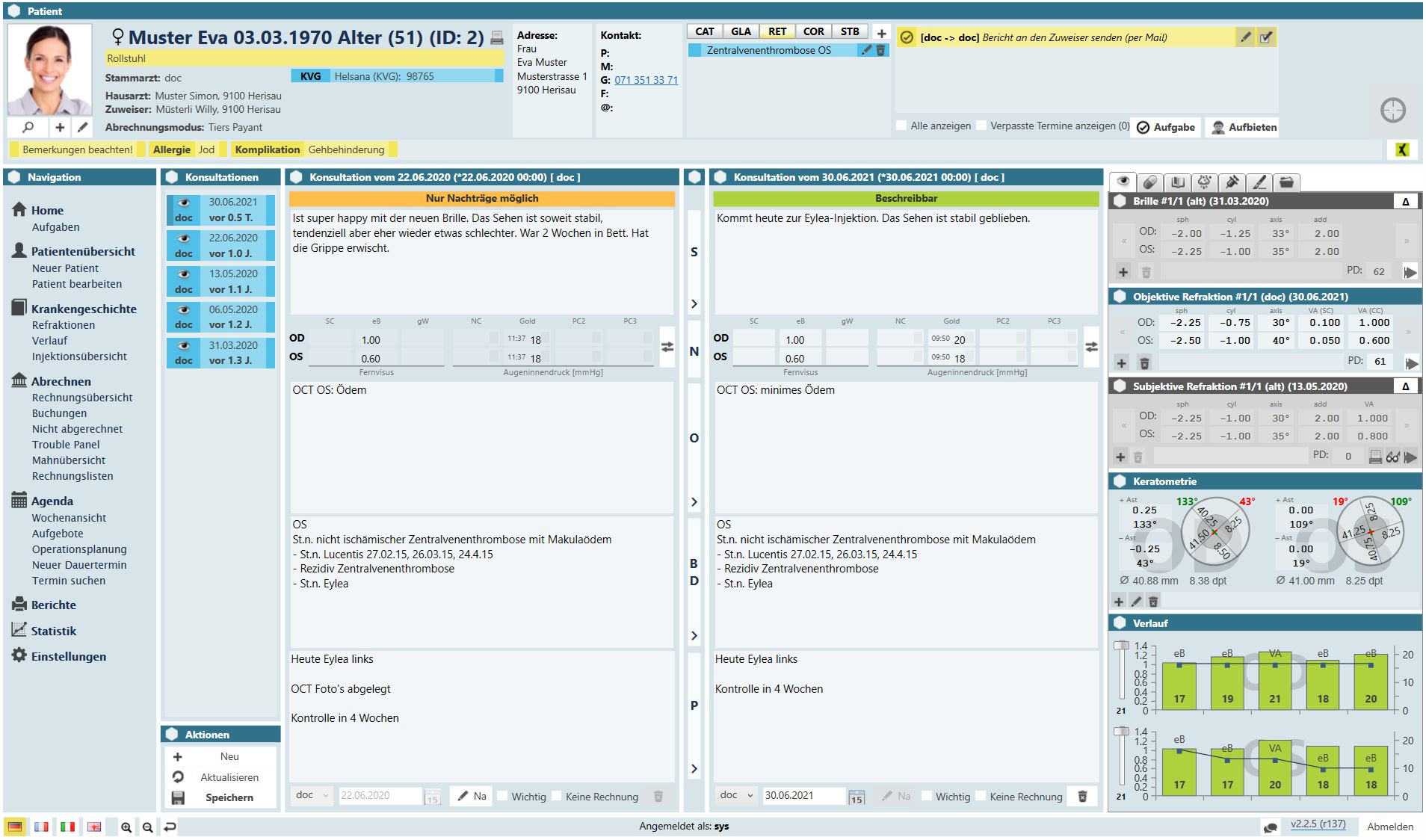Delete the Zentralvenenthrombose OS diagnosis
Screen dimensions: 1426x840
coord(880,50)
